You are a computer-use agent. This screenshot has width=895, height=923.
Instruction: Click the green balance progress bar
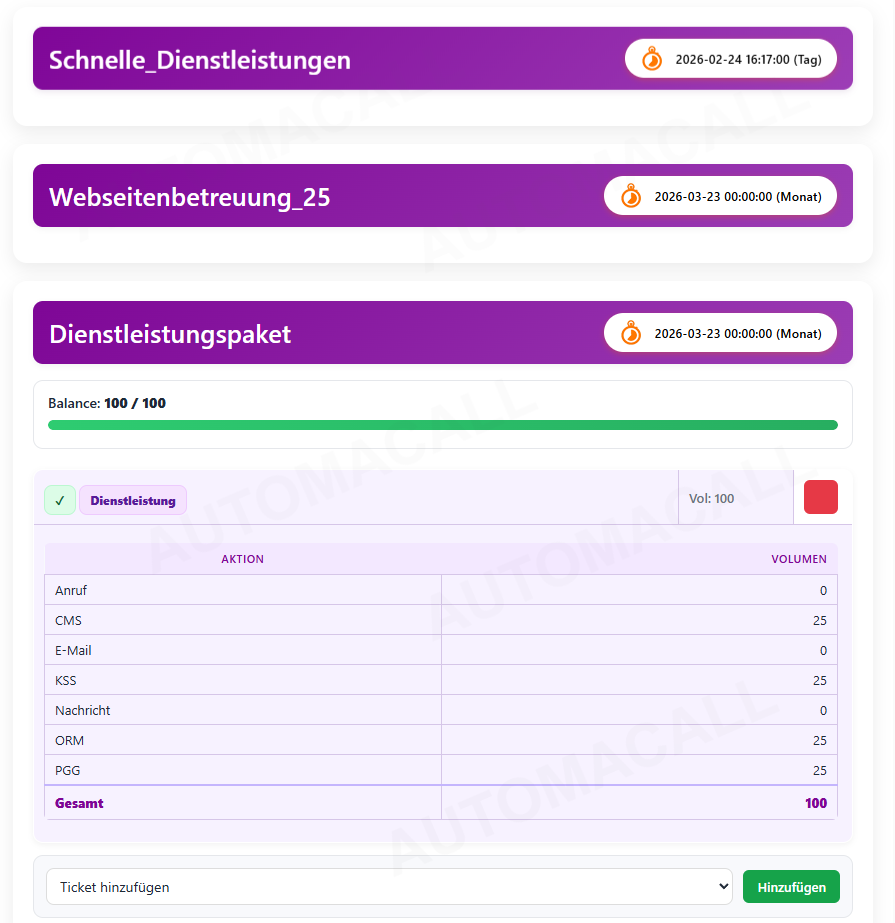(x=442, y=425)
